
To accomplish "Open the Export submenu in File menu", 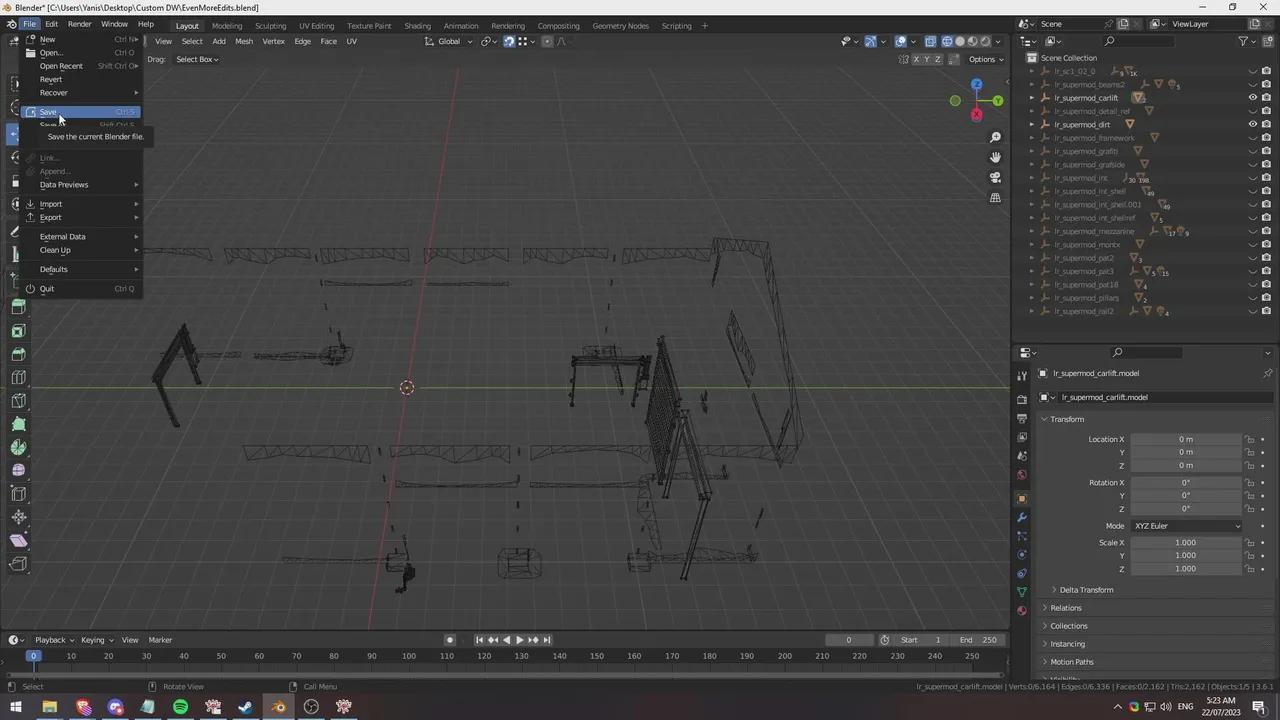I will (x=51, y=217).
